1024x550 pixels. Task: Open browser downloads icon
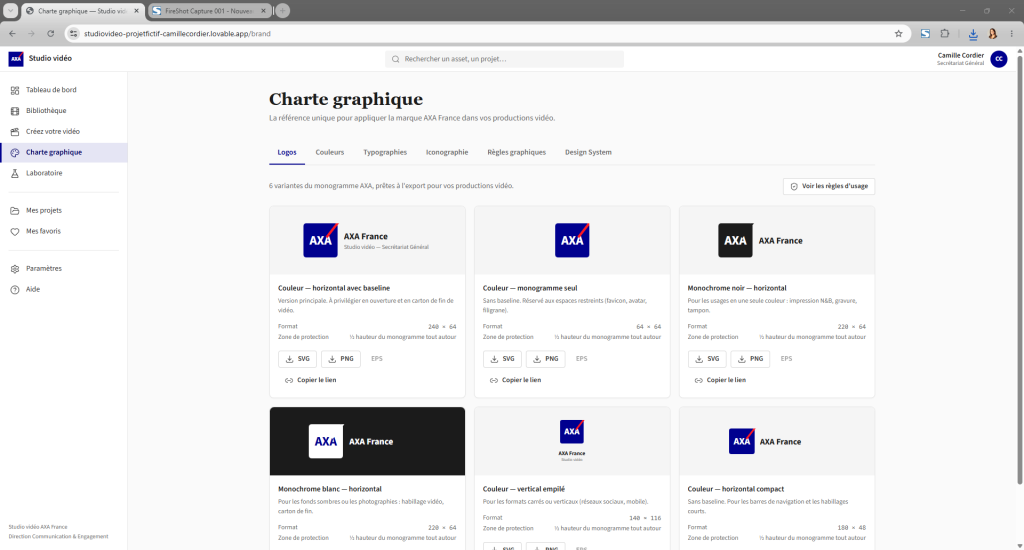[973, 34]
